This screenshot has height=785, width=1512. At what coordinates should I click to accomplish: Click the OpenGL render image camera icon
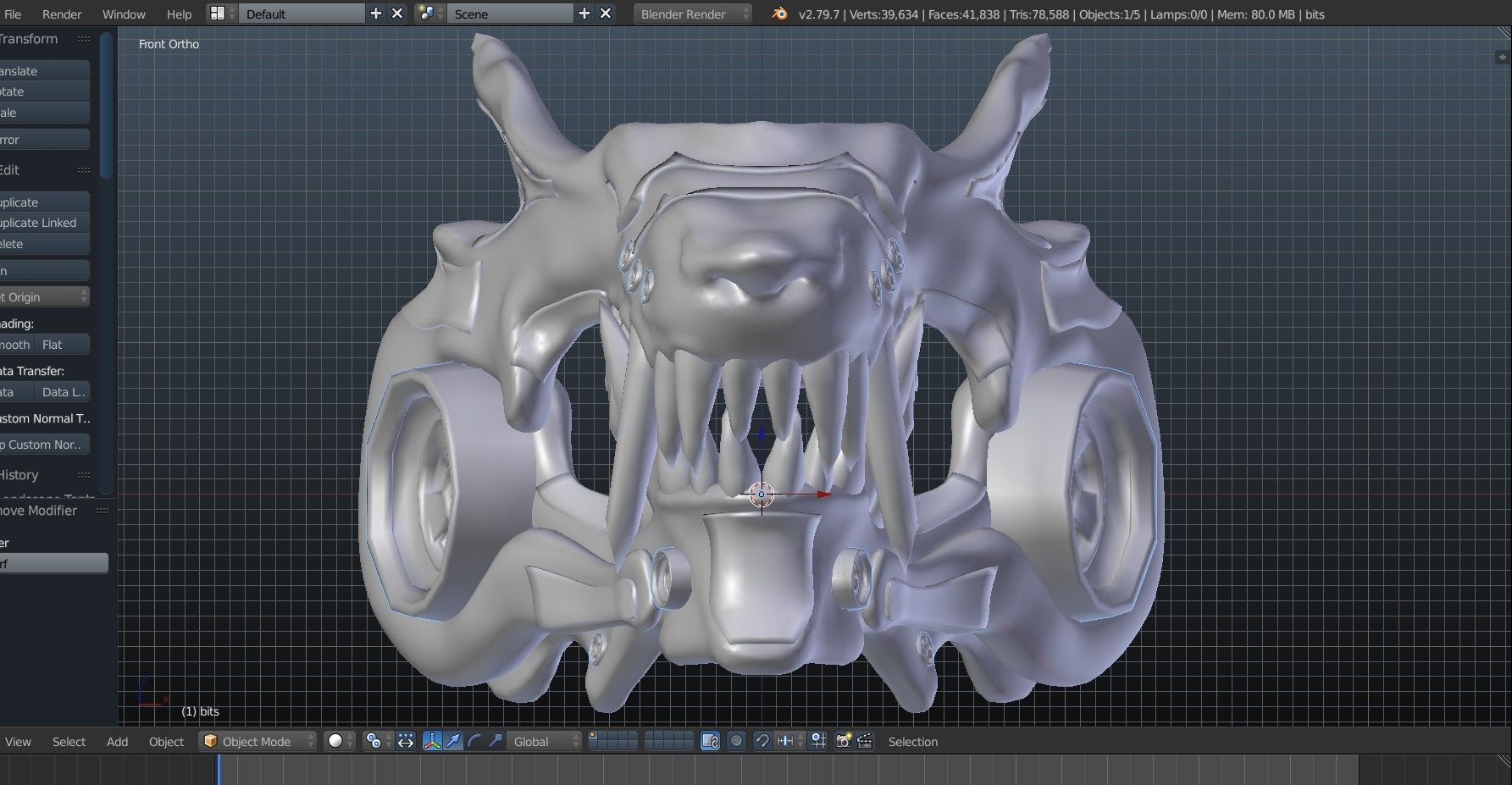coord(843,741)
